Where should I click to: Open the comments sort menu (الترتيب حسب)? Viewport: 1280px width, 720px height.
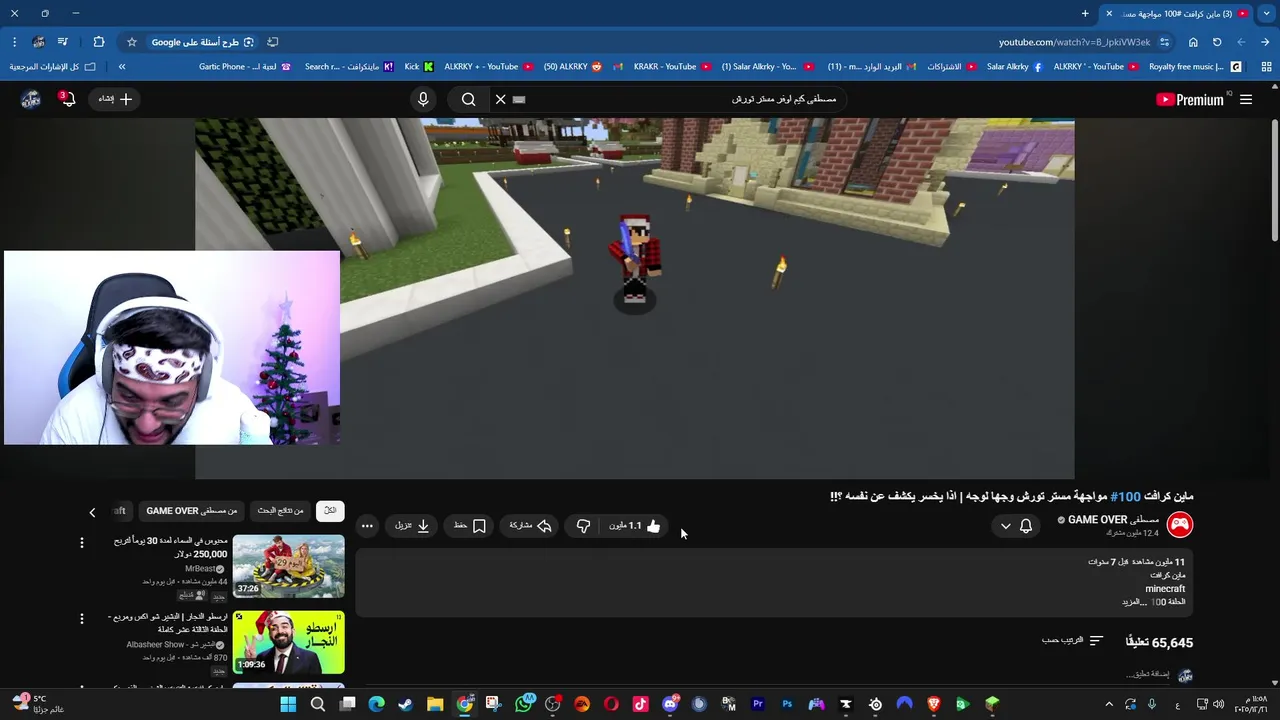[1073, 640]
